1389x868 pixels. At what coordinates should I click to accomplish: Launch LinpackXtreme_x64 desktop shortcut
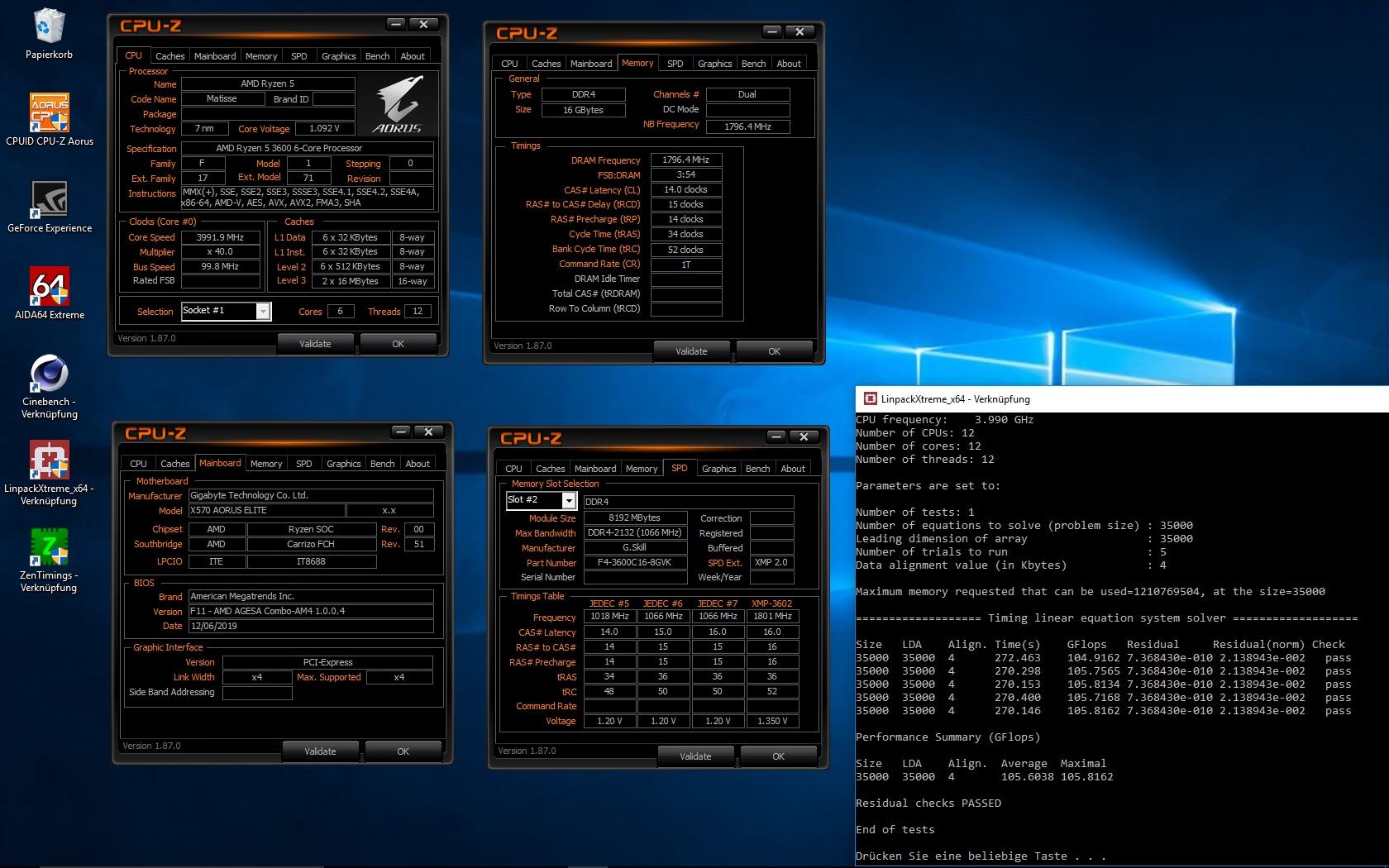click(50, 460)
